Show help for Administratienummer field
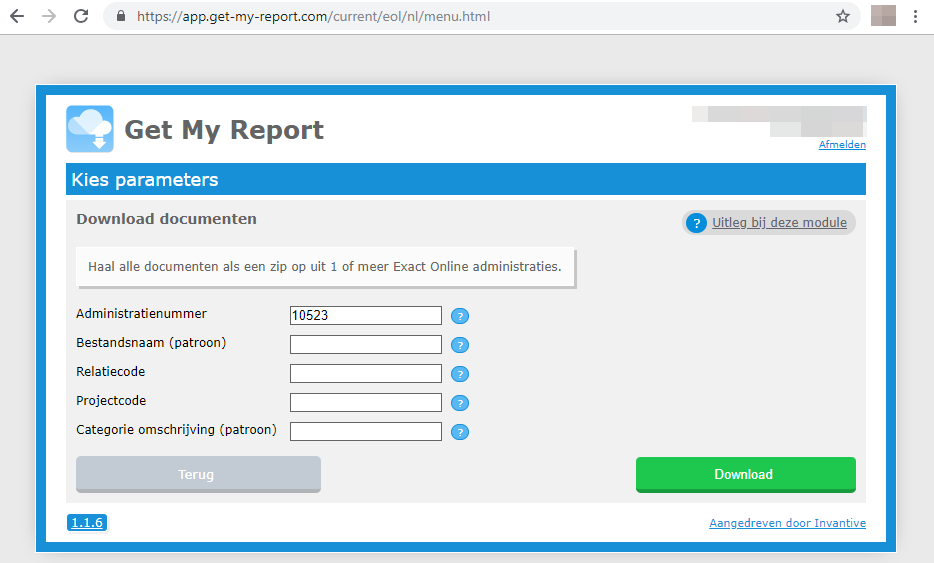The image size is (934, 563). point(460,316)
